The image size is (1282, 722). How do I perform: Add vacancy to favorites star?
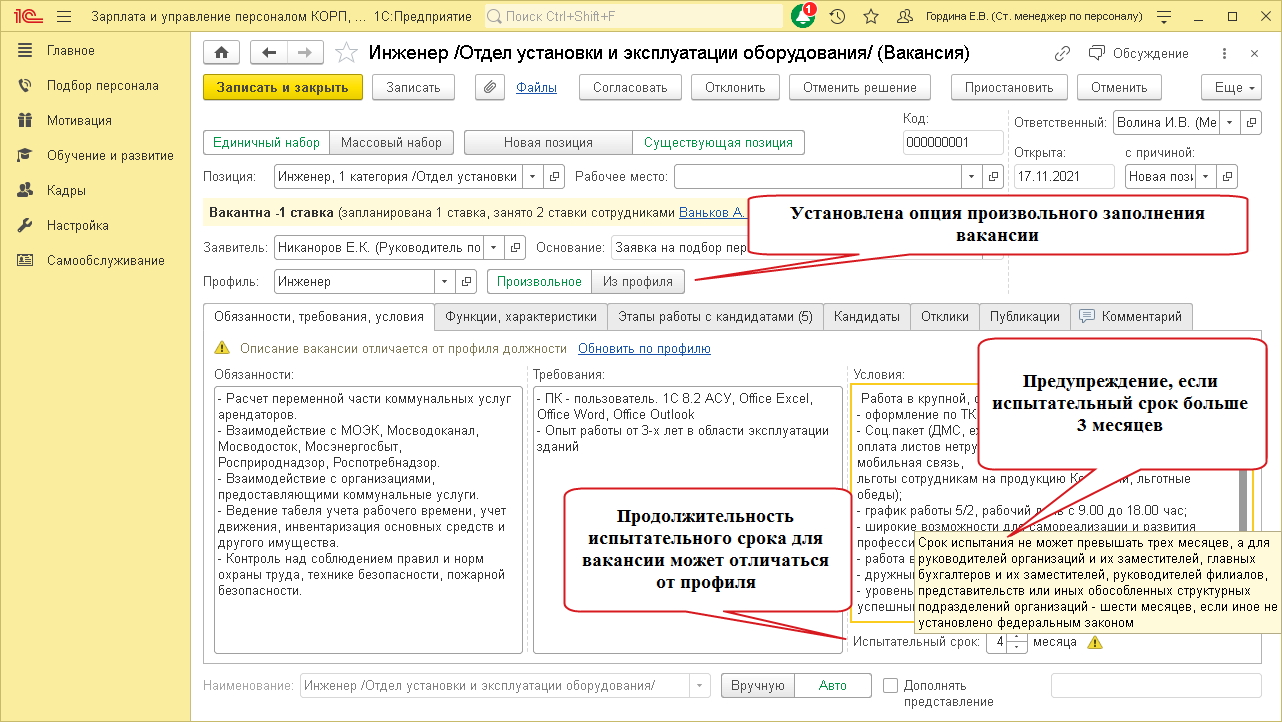pyautogui.click(x=346, y=53)
